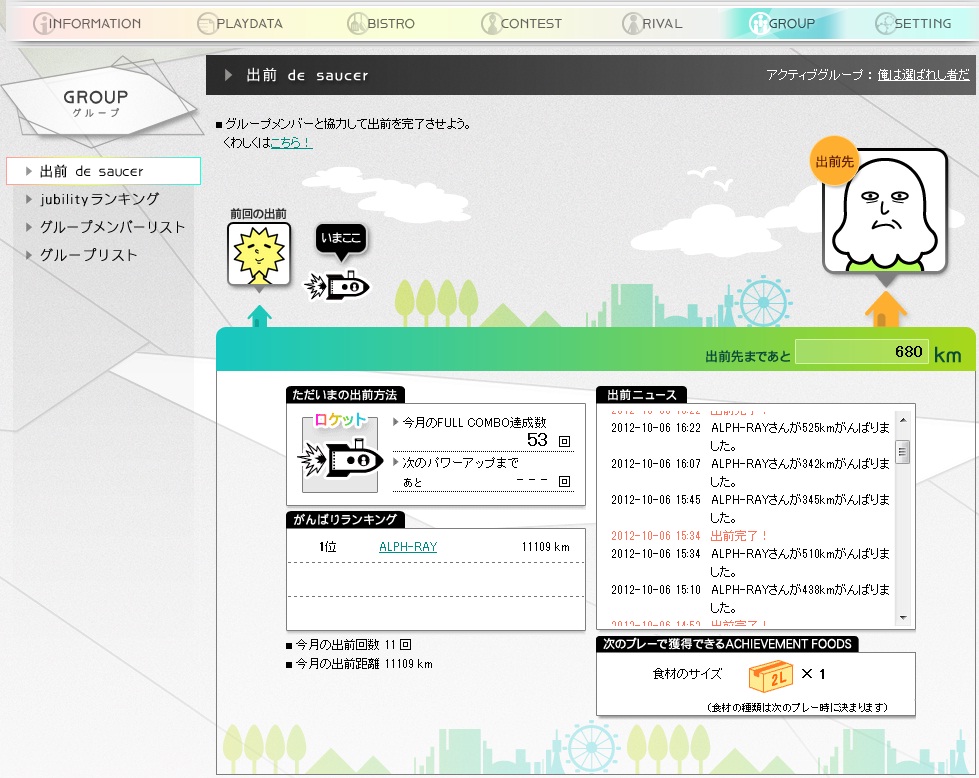This screenshot has width=979, height=778.
Task: Open グループメンバーリスト sidebar item
Action: pyautogui.click(x=112, y=227)
